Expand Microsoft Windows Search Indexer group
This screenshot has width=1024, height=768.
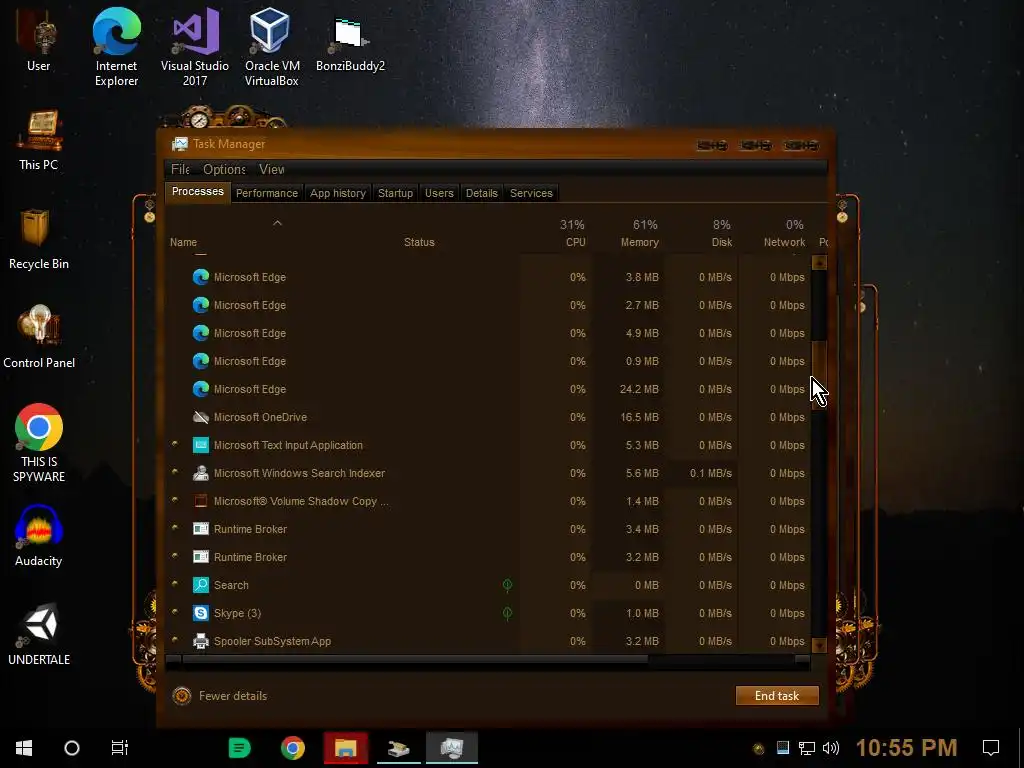(x=174, y=472)
